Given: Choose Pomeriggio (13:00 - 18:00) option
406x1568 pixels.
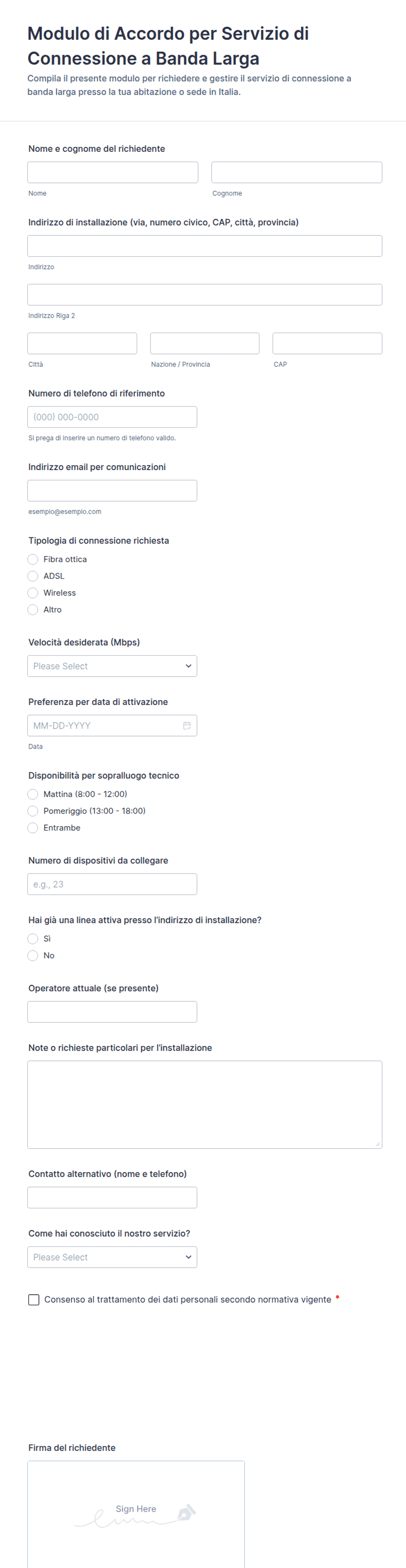Looking at the screenshot, I should tap(33, 811).
